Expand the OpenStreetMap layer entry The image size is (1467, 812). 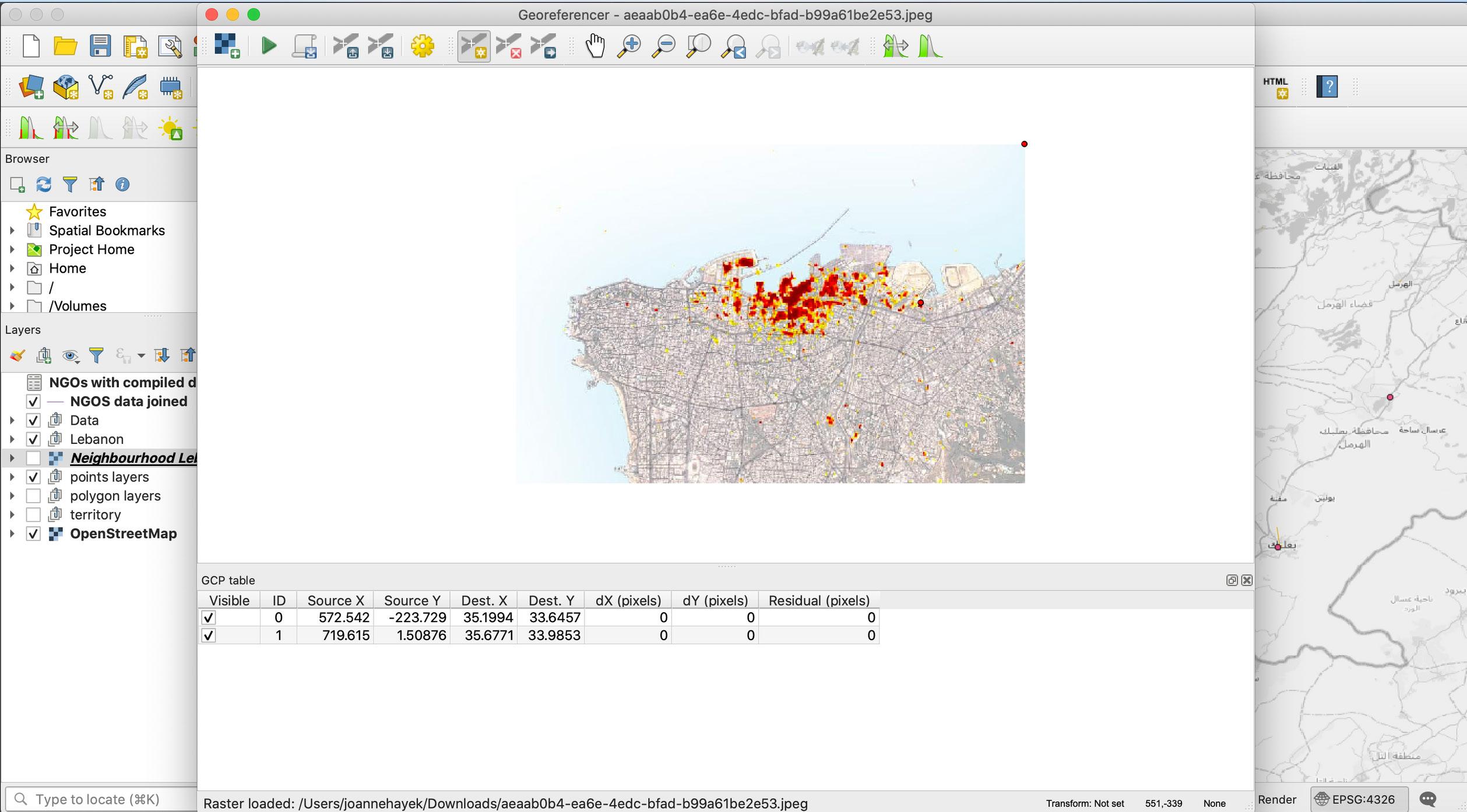12,534
